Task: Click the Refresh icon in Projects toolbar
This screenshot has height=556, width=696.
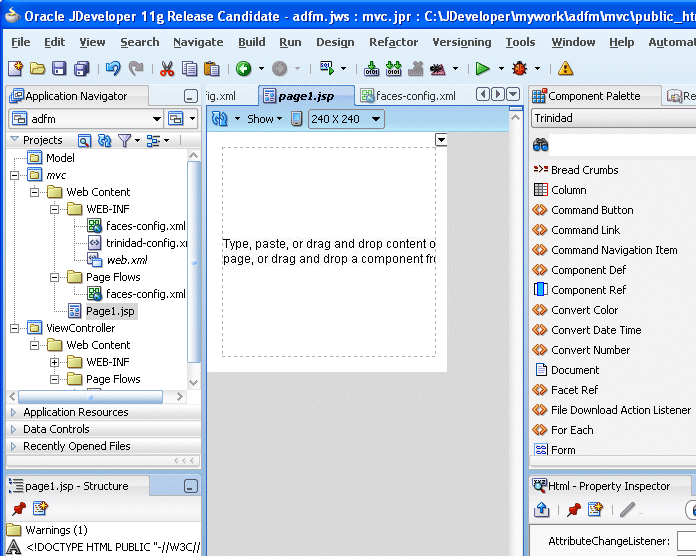Action: click(x=104, y=141)
